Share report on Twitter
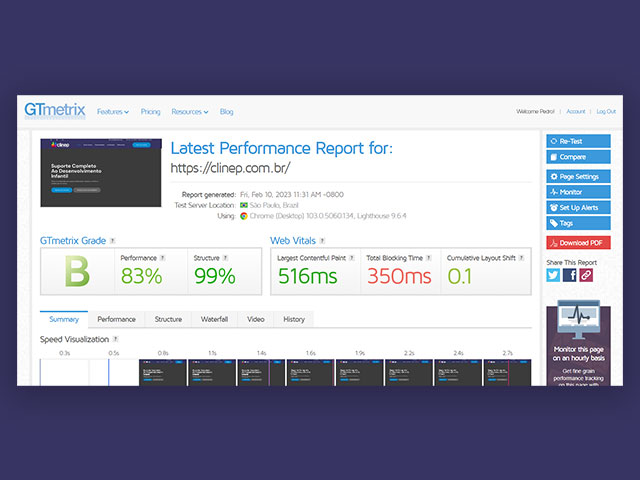The image size is (640, 480). pyautogui.click(x=553, y=275)
